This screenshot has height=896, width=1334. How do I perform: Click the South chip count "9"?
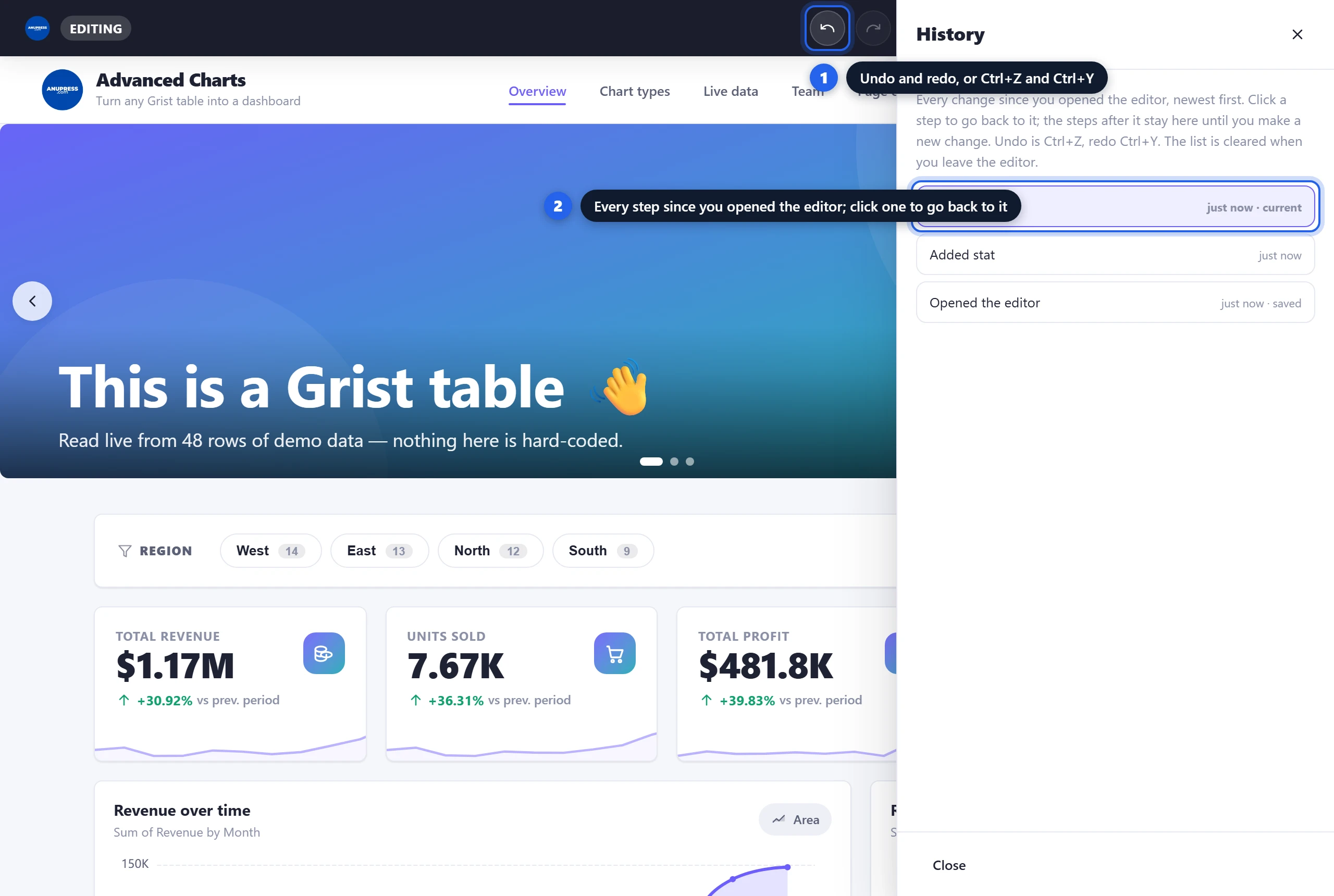click(x=627, y=552)
